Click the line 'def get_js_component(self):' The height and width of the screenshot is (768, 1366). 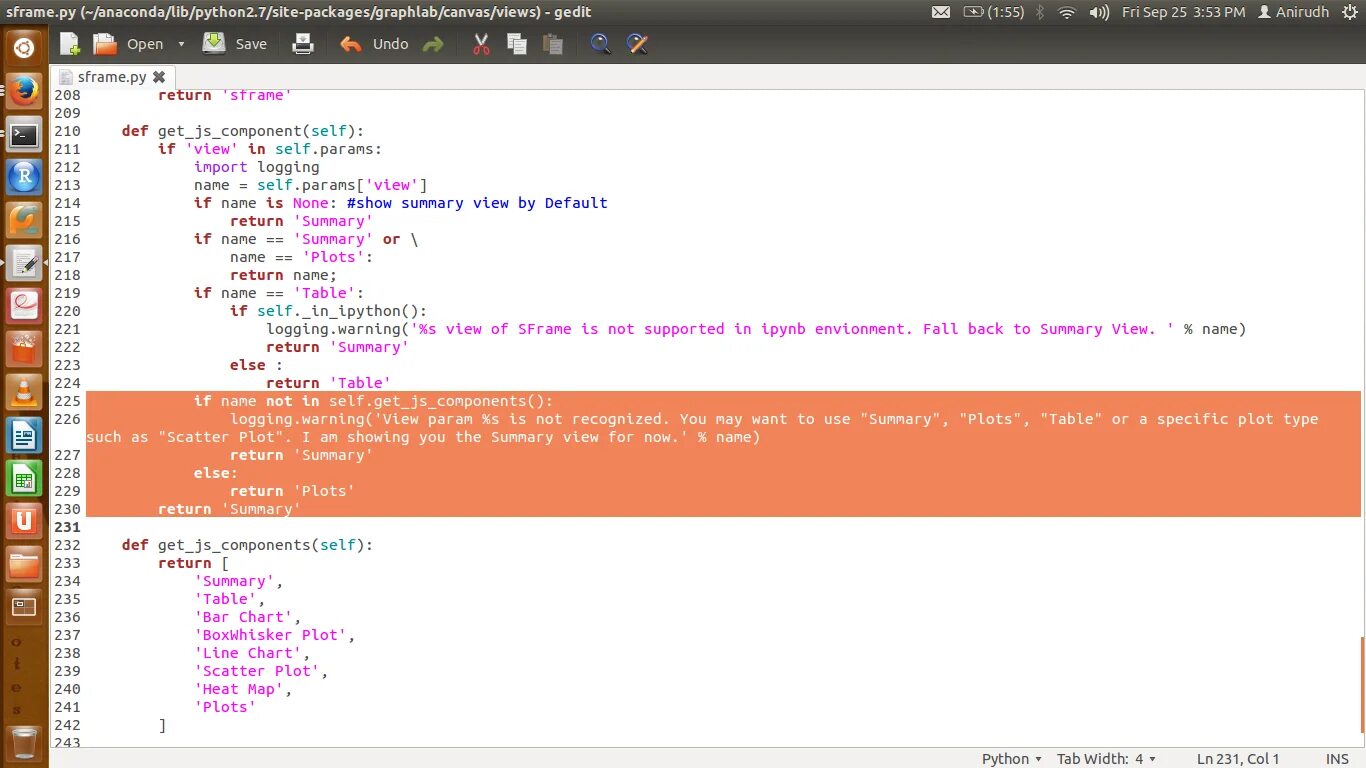pos(243,131)
